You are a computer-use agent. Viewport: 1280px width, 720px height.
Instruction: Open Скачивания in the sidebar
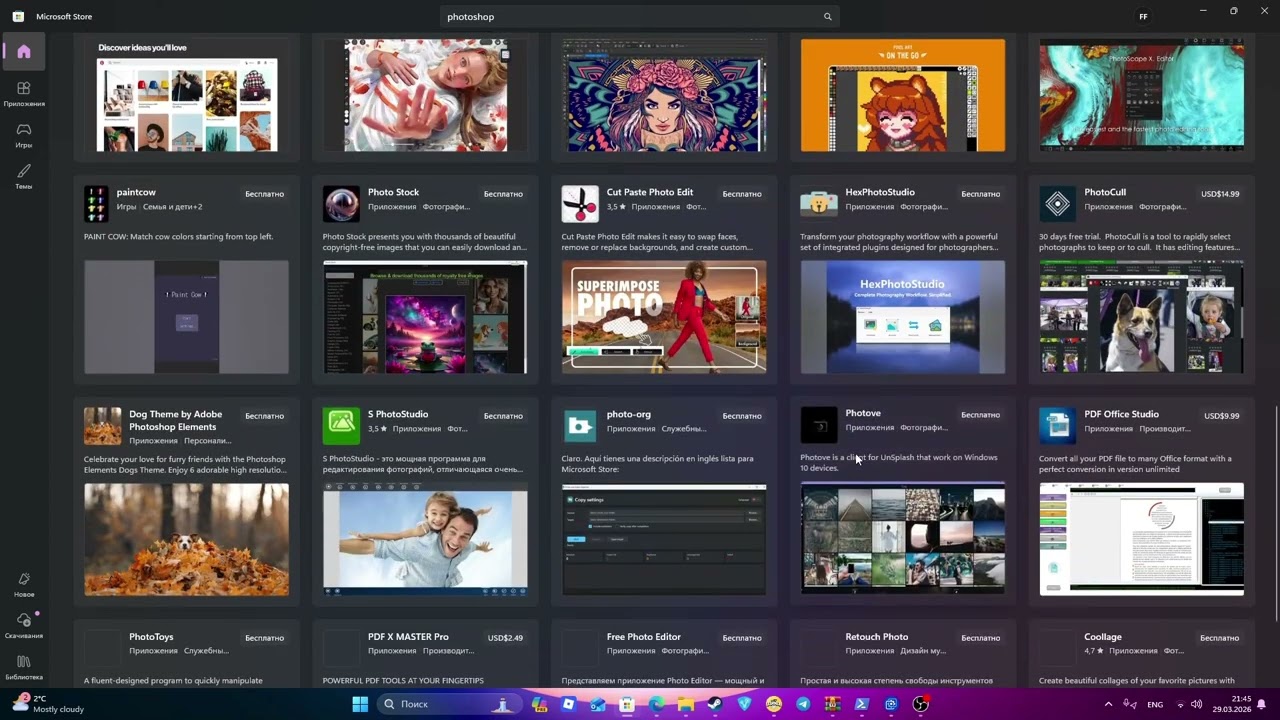click(x=24, y=625)
